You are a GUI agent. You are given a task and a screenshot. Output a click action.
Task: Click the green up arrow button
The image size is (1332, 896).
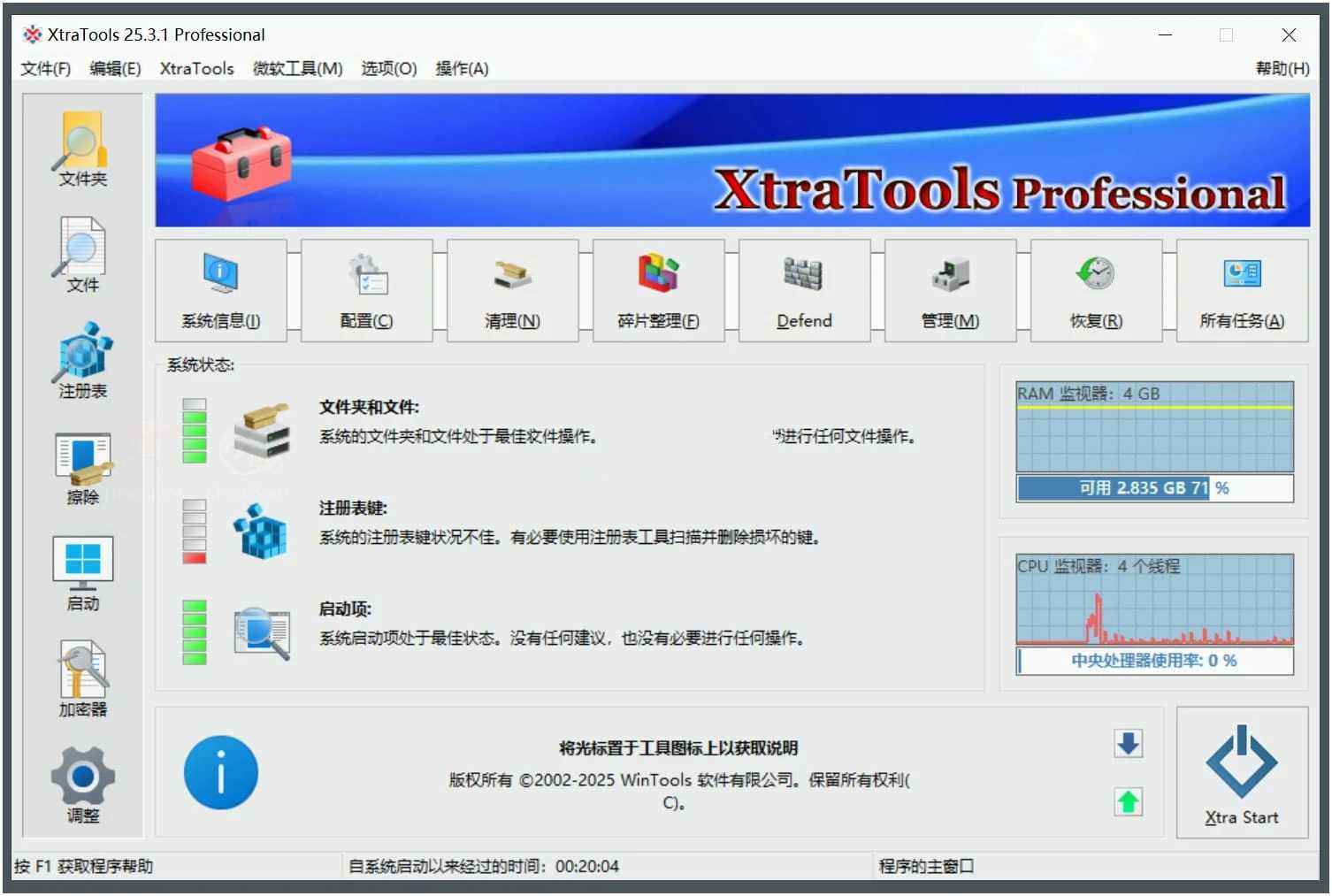(x=1128, y=801)
